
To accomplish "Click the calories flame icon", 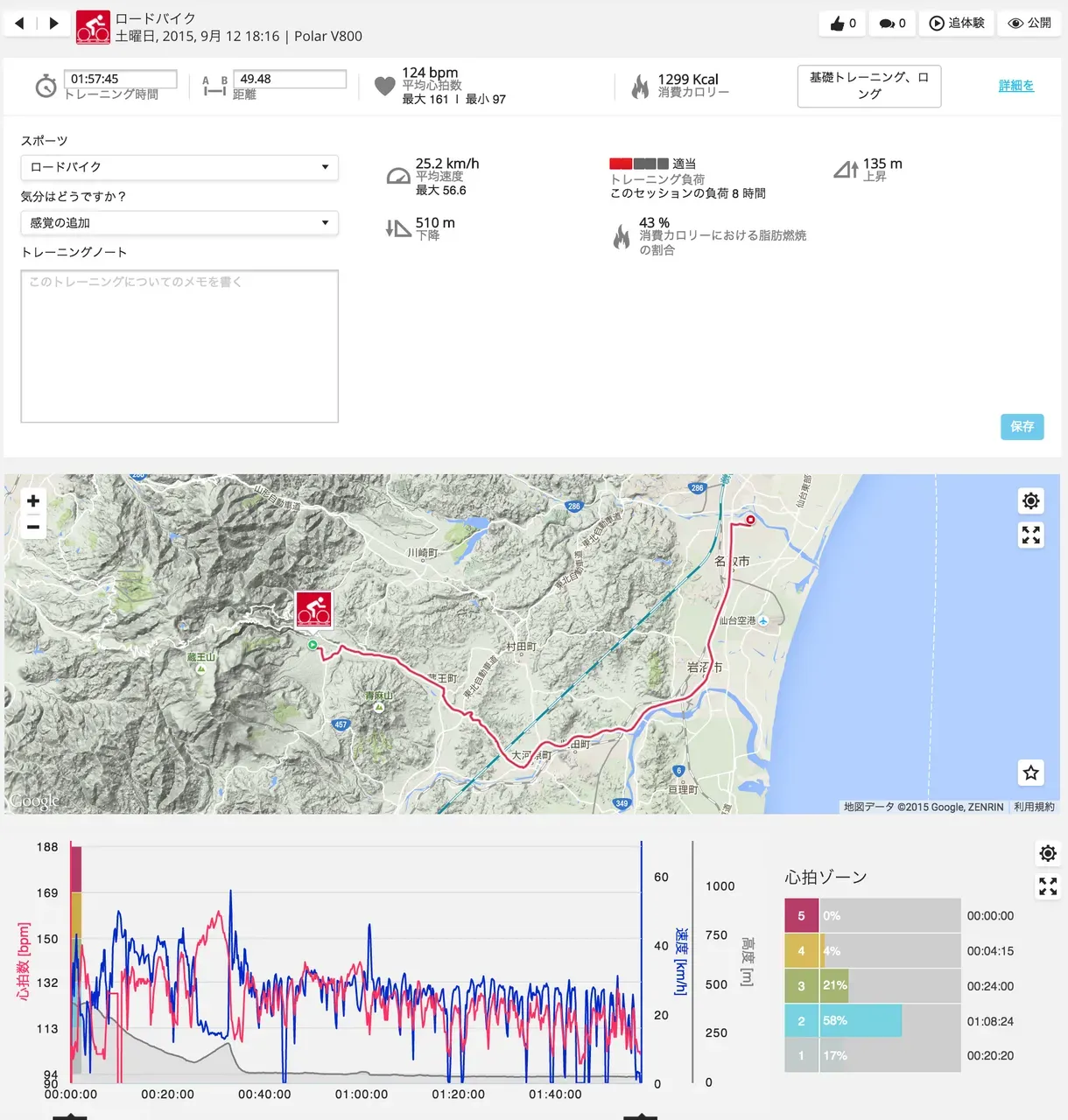I will (x=640, y=85).
